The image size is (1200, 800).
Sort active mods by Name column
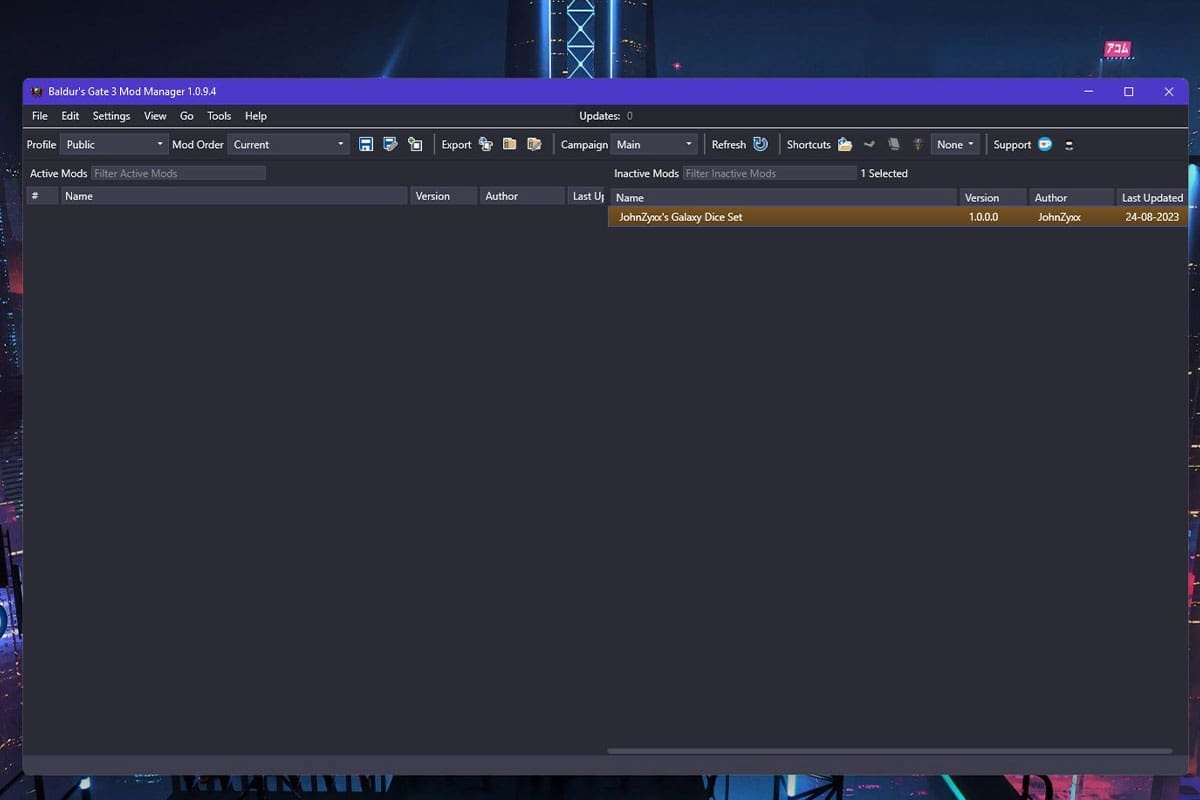coord(233,196)
